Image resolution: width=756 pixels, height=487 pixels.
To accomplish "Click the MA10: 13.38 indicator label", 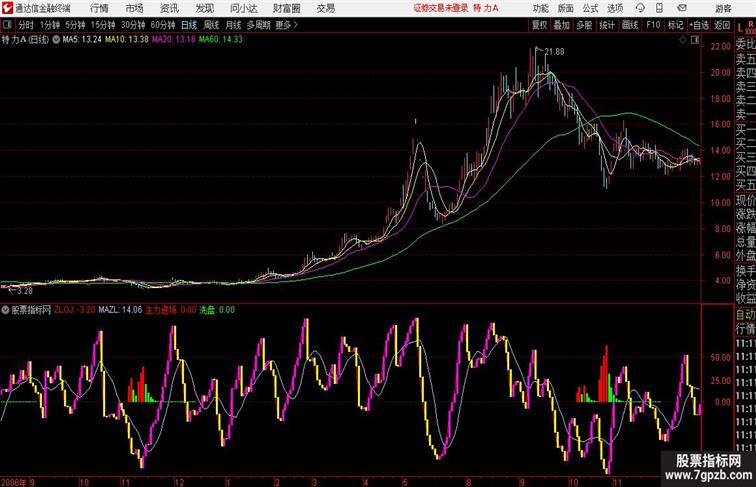I will pyautogui.click(x=127, y=40).
